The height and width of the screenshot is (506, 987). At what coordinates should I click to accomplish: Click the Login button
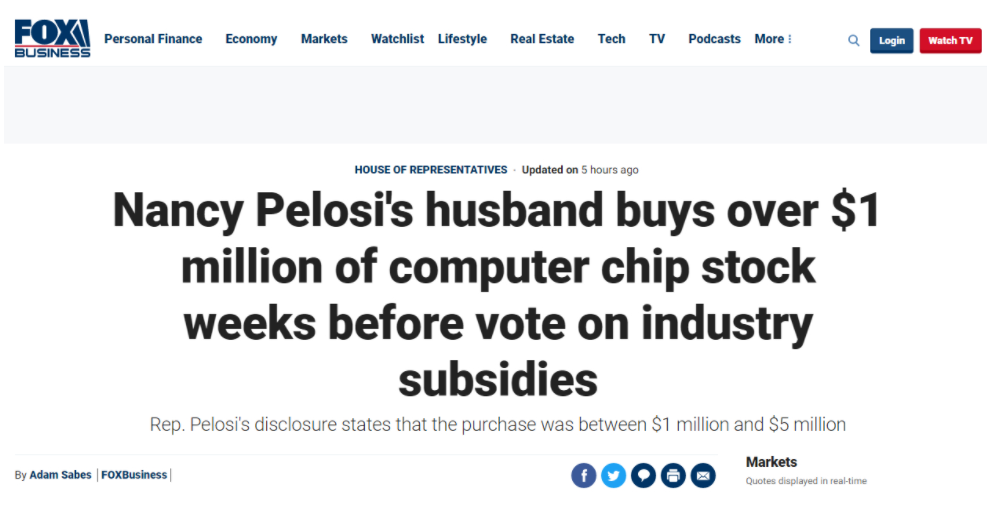(891, 40)
